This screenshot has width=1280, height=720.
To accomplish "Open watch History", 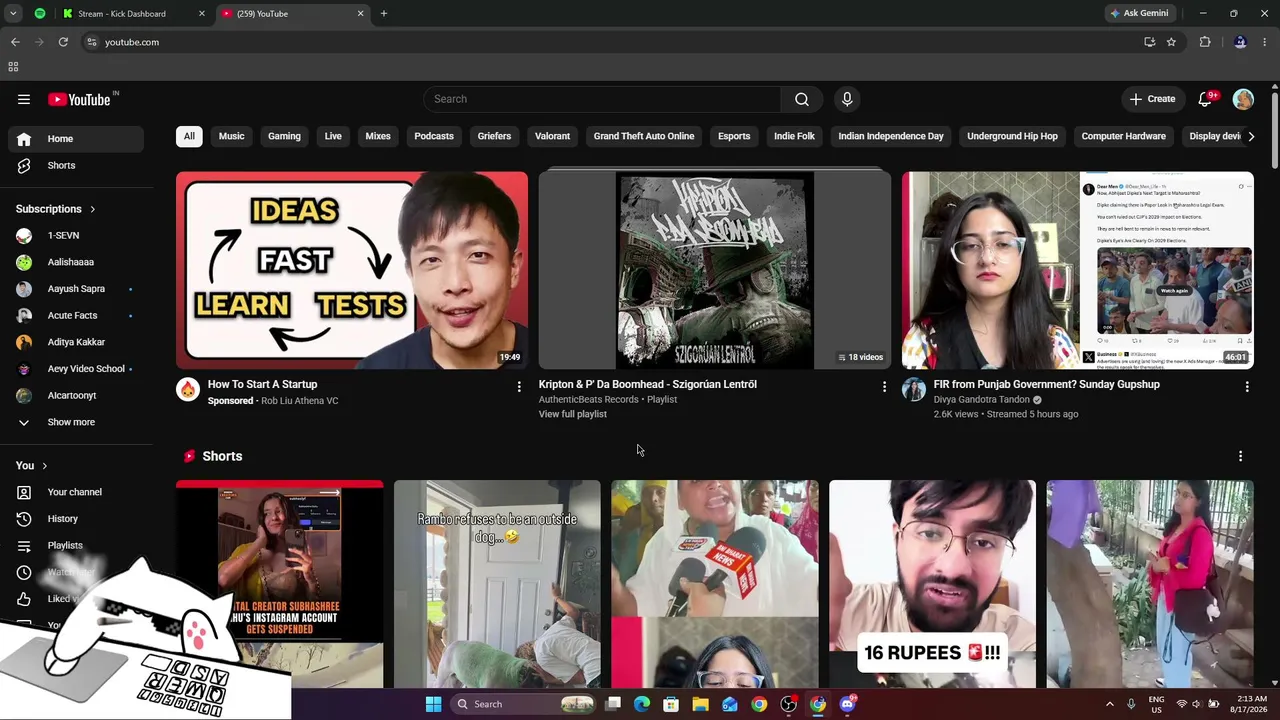I will click(76, 519).
